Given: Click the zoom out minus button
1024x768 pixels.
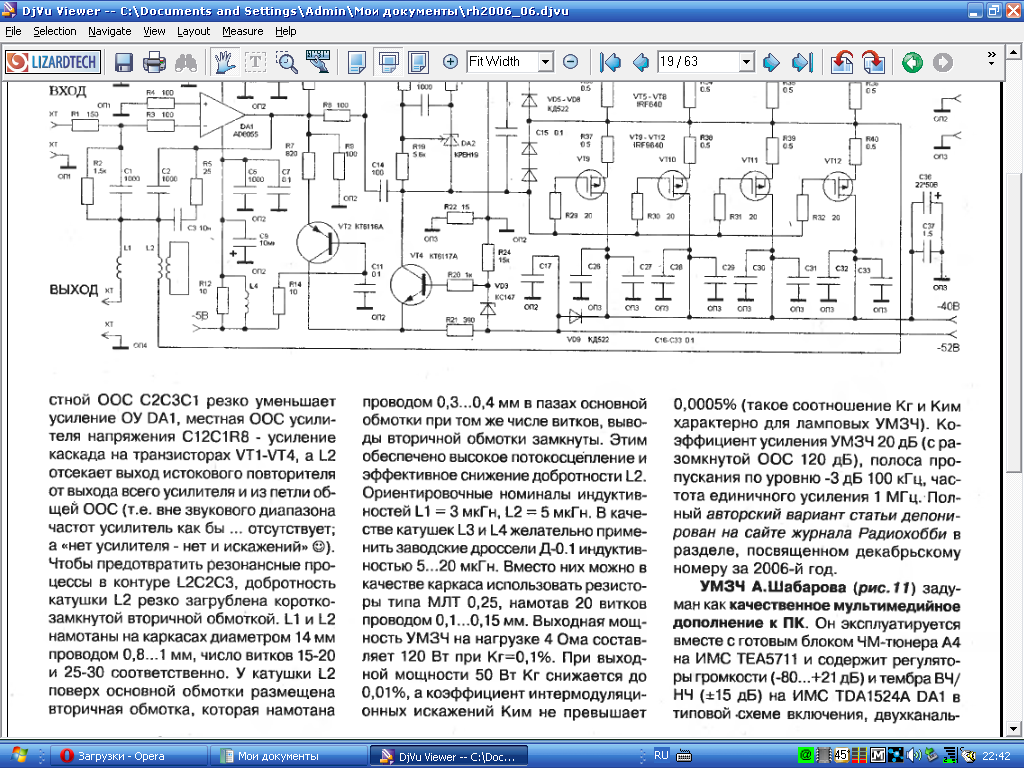Looking at the screenshot, I should [x=570, y=62].
